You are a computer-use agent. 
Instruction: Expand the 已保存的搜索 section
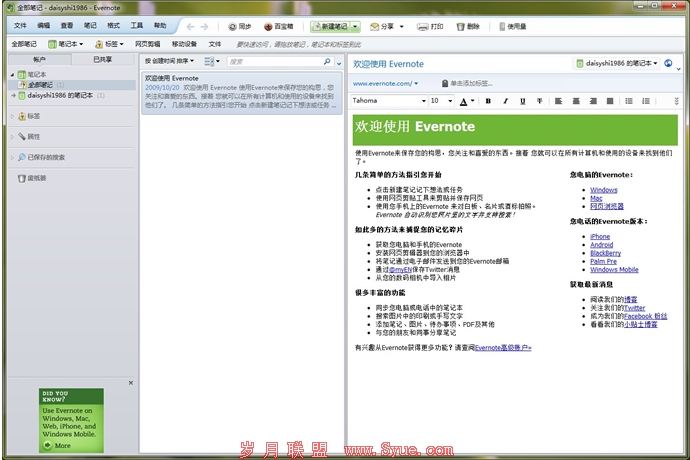[x=12, y=157]
